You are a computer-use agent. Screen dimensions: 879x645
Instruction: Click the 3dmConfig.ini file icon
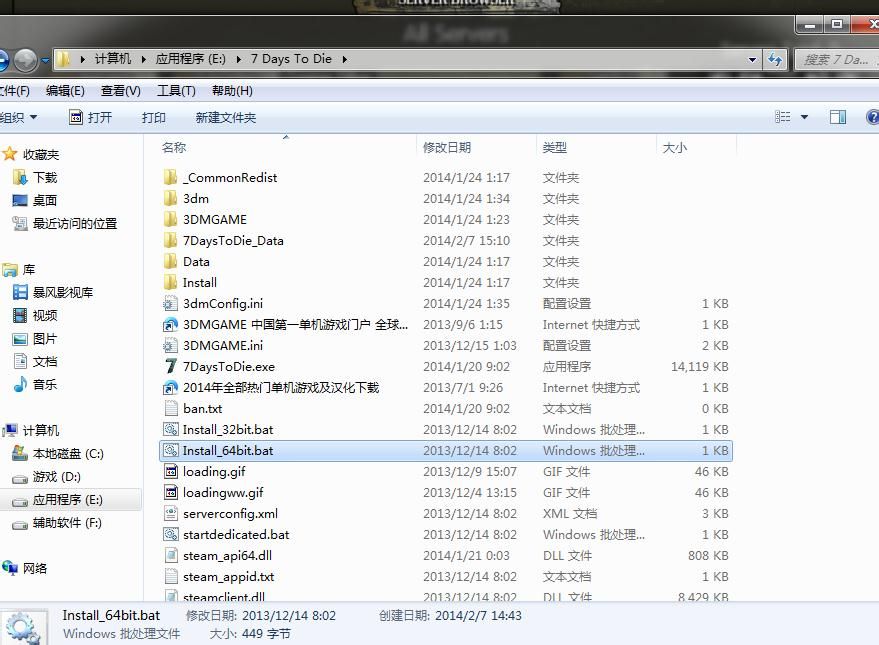coord(171,304)
